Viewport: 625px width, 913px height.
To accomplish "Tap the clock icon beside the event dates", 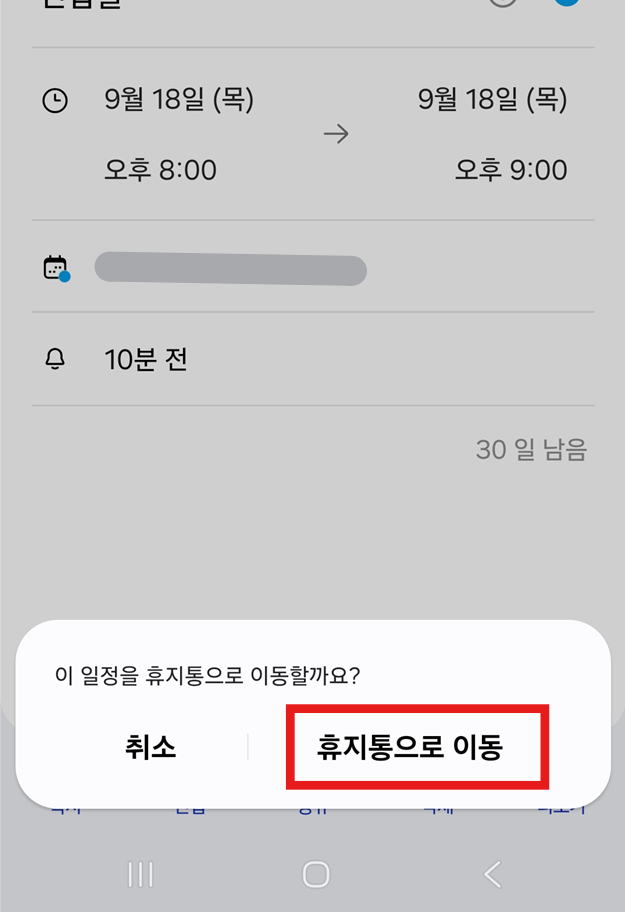I will [x=57, y=100].
